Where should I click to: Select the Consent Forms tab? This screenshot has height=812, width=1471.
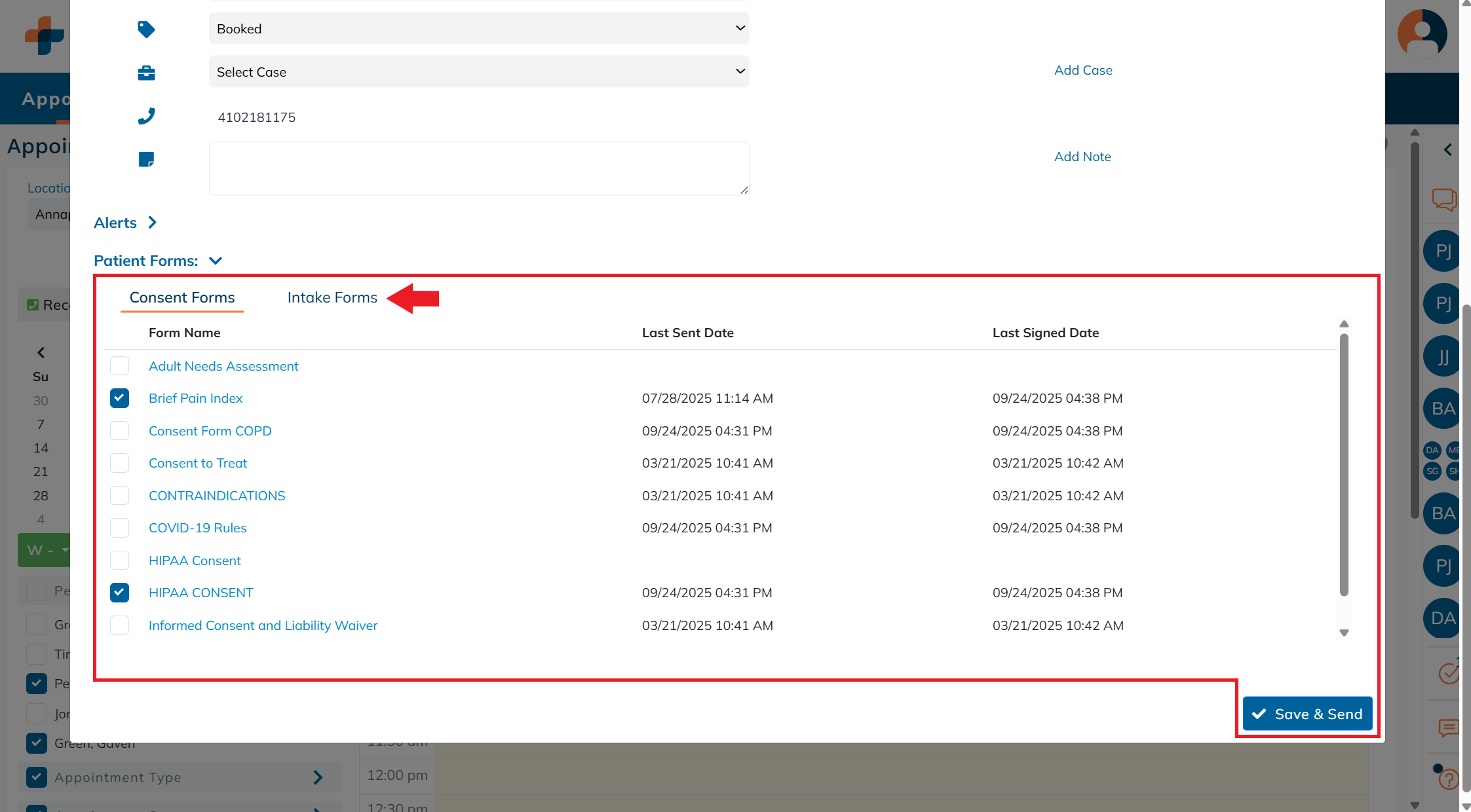tap(181, 297)
